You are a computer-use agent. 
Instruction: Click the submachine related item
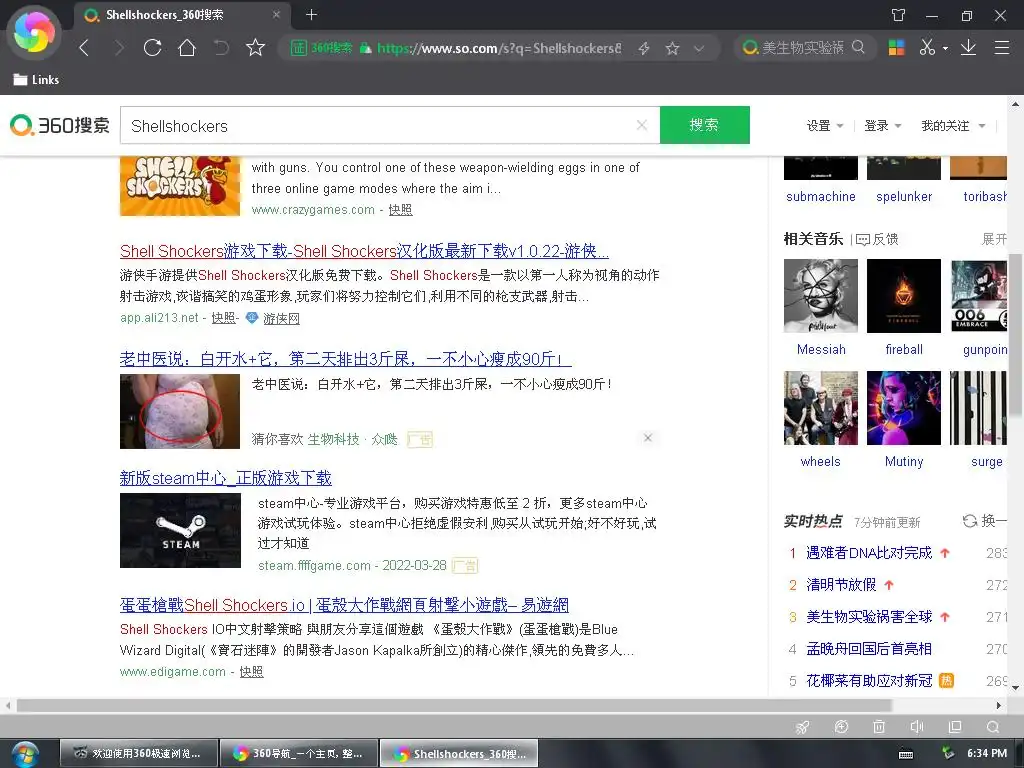(x=821, y=197)
